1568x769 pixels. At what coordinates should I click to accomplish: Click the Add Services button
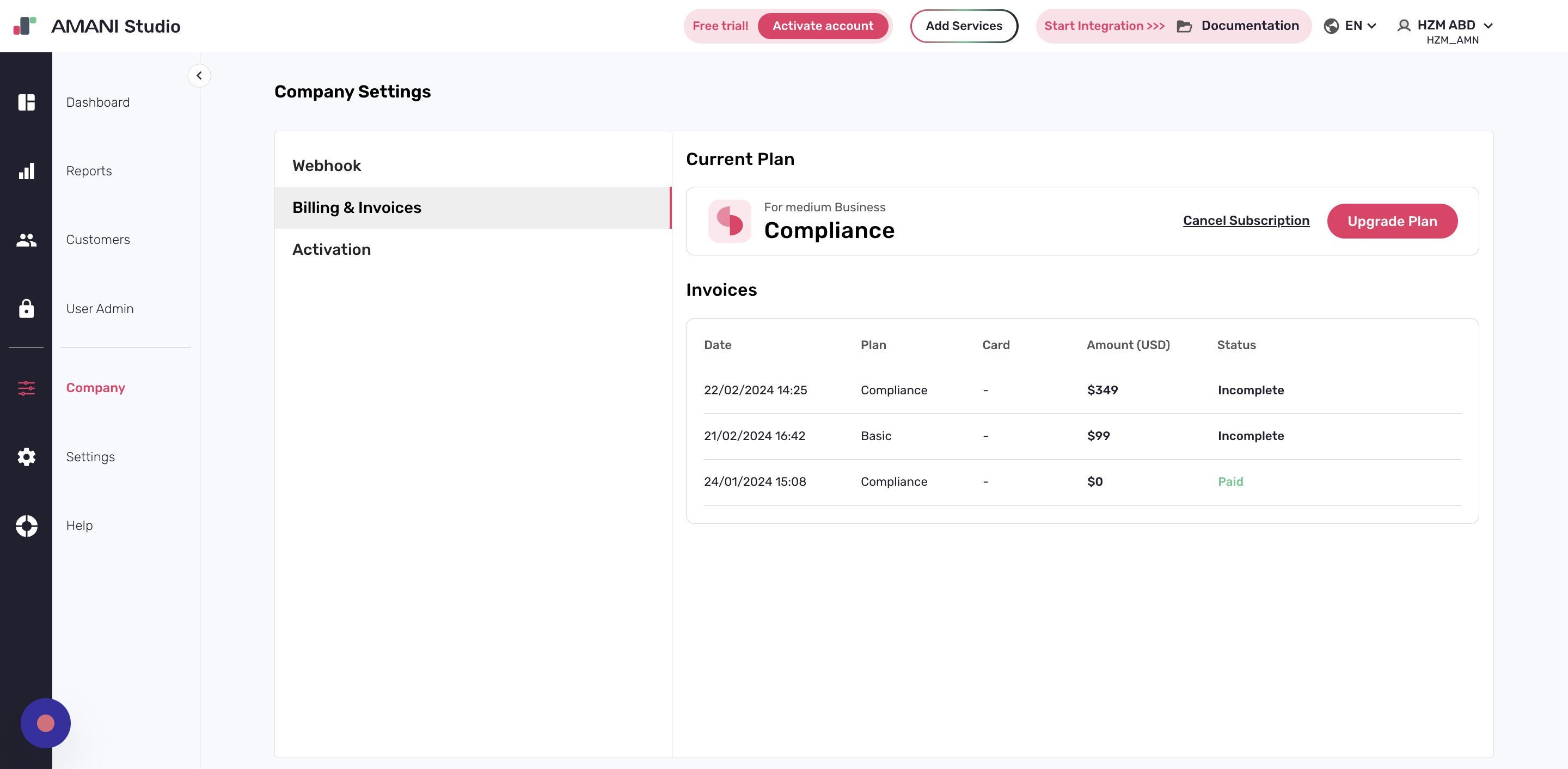point(964,26)
